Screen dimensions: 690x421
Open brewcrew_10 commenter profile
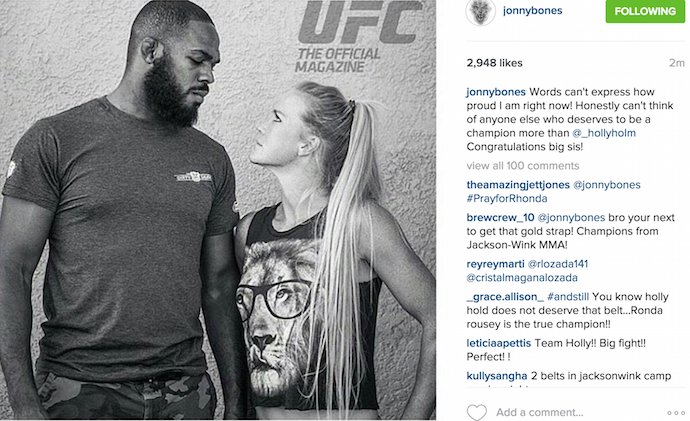[x=500, y=217]
